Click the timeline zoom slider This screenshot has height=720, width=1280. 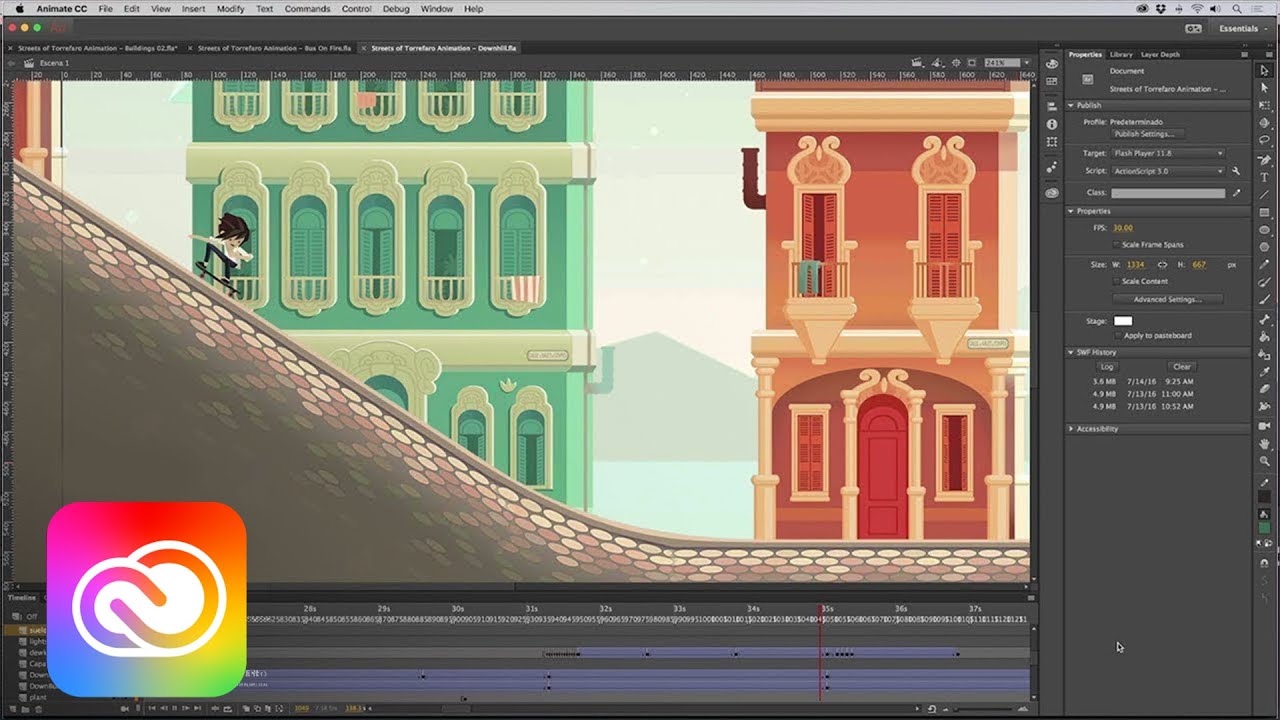985,709
